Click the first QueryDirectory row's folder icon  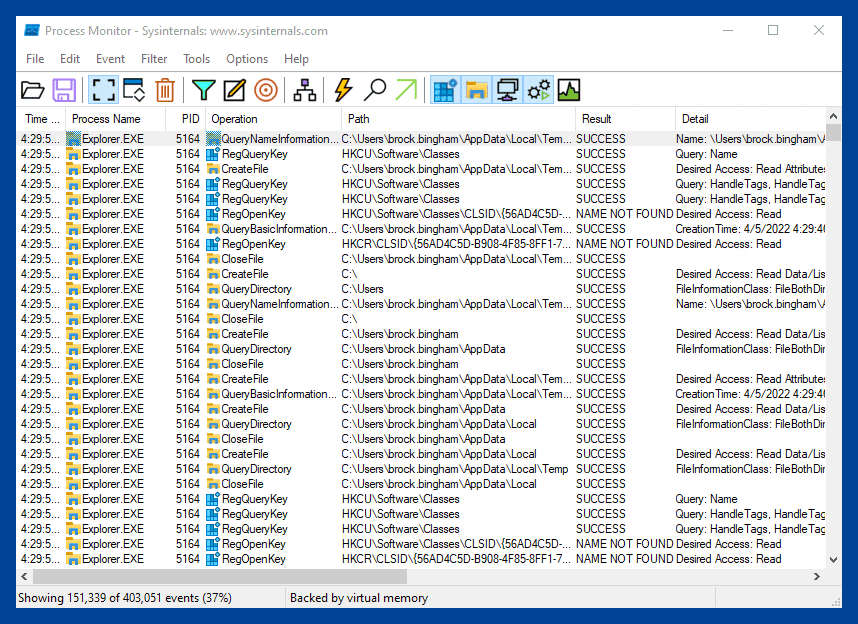coord(213,289)
